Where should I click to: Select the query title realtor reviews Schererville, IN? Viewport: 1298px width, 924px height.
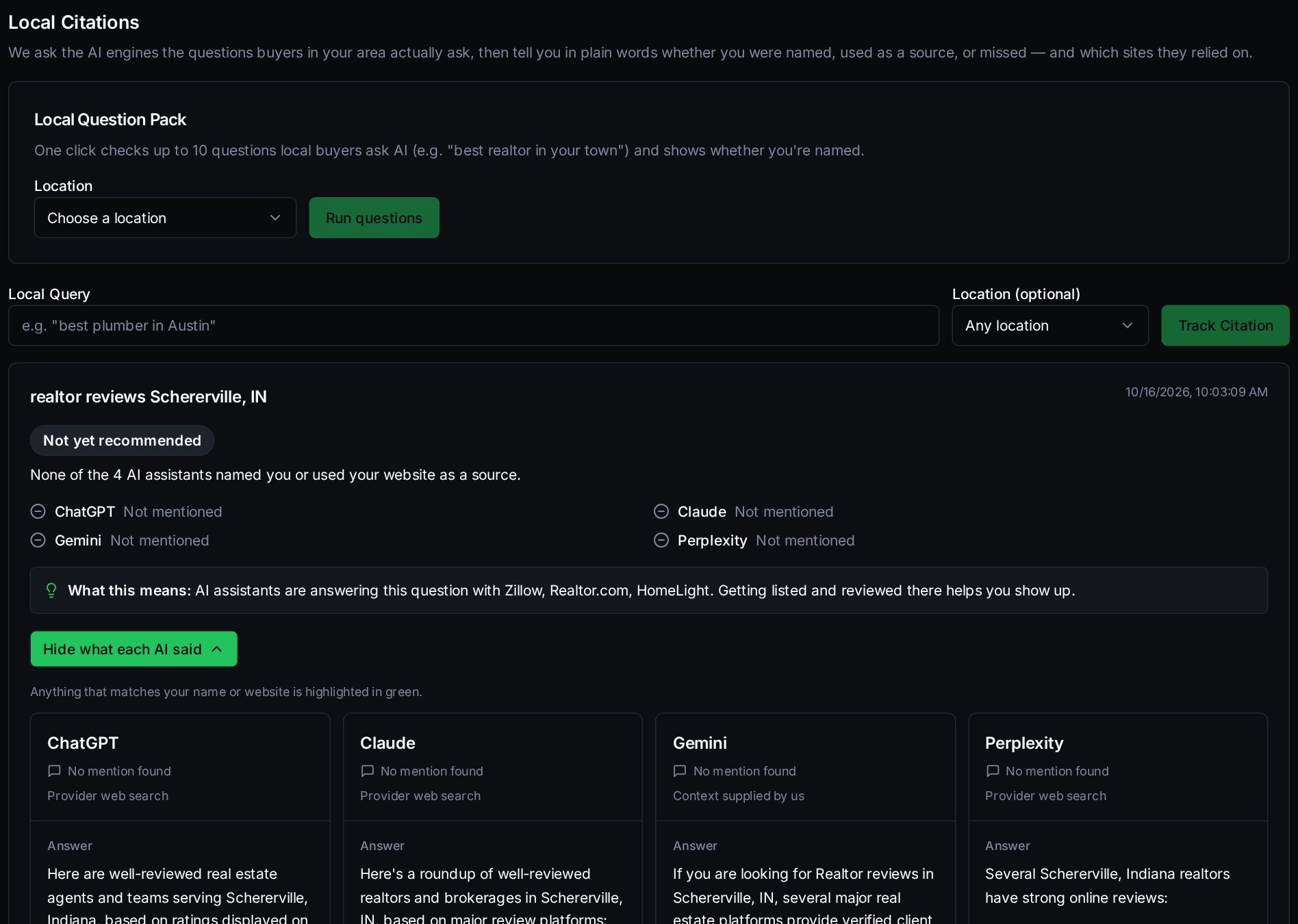(149, 396)
